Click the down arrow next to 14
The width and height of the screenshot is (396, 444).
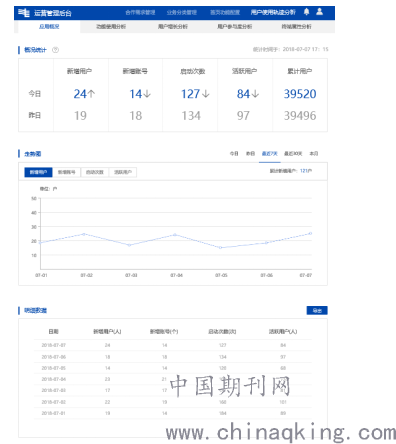click(x=147, y=94)
